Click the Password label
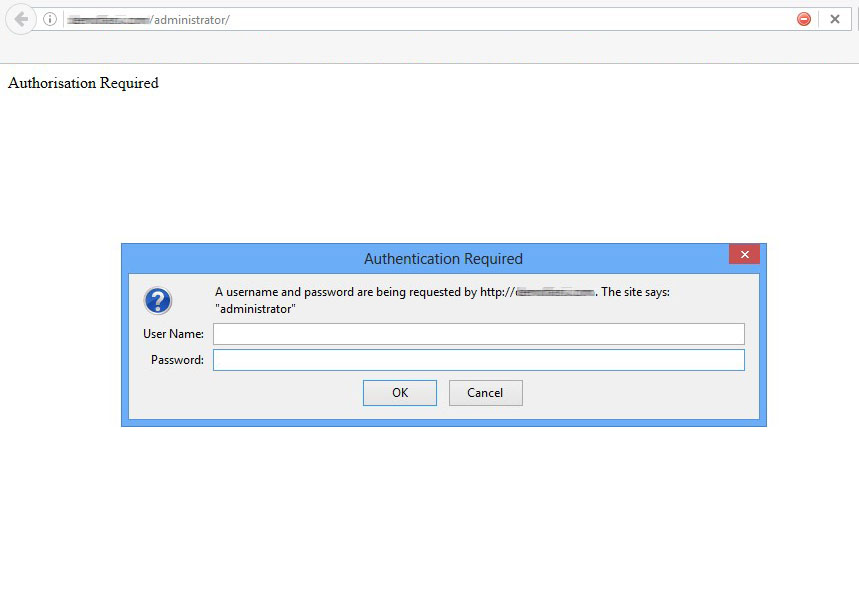859x593 pixels. point(177,360)
